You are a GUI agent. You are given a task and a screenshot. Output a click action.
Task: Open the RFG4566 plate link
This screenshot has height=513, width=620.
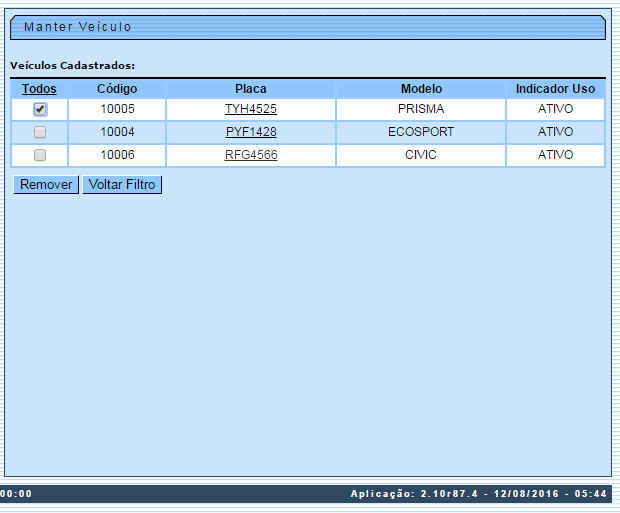250,155
